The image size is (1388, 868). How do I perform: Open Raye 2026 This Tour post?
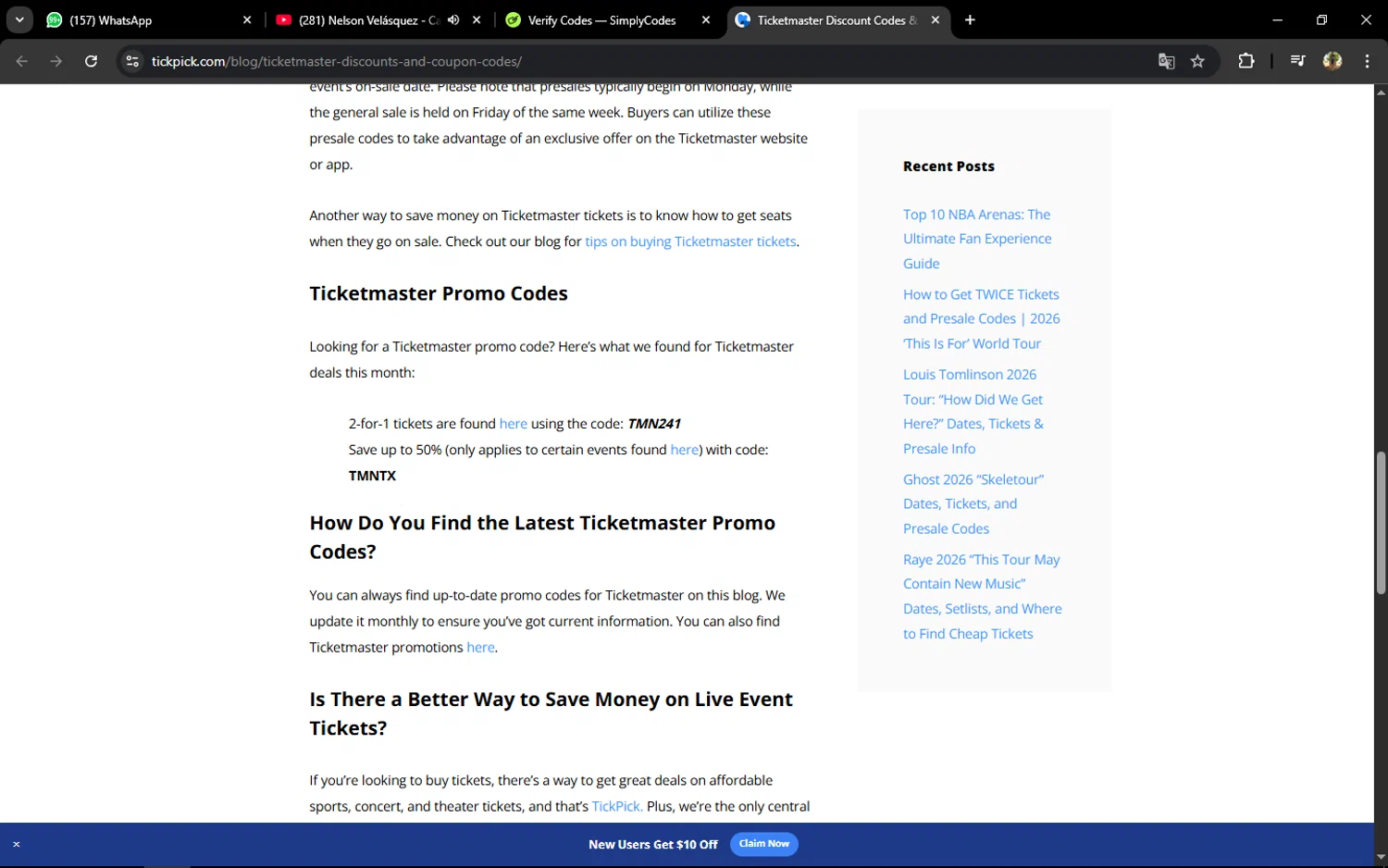tap(983, 597)
